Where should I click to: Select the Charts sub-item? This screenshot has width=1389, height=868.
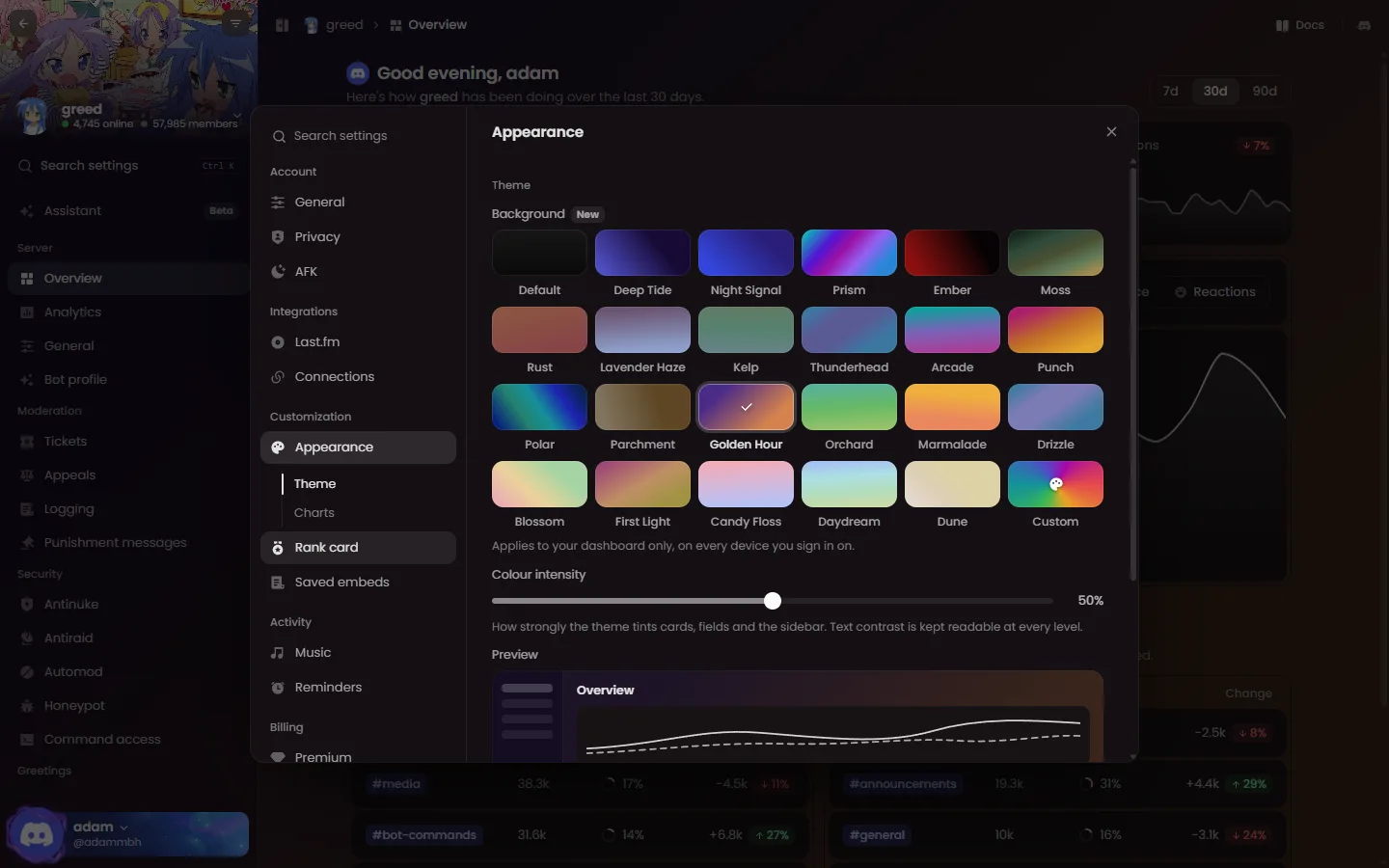313,513
